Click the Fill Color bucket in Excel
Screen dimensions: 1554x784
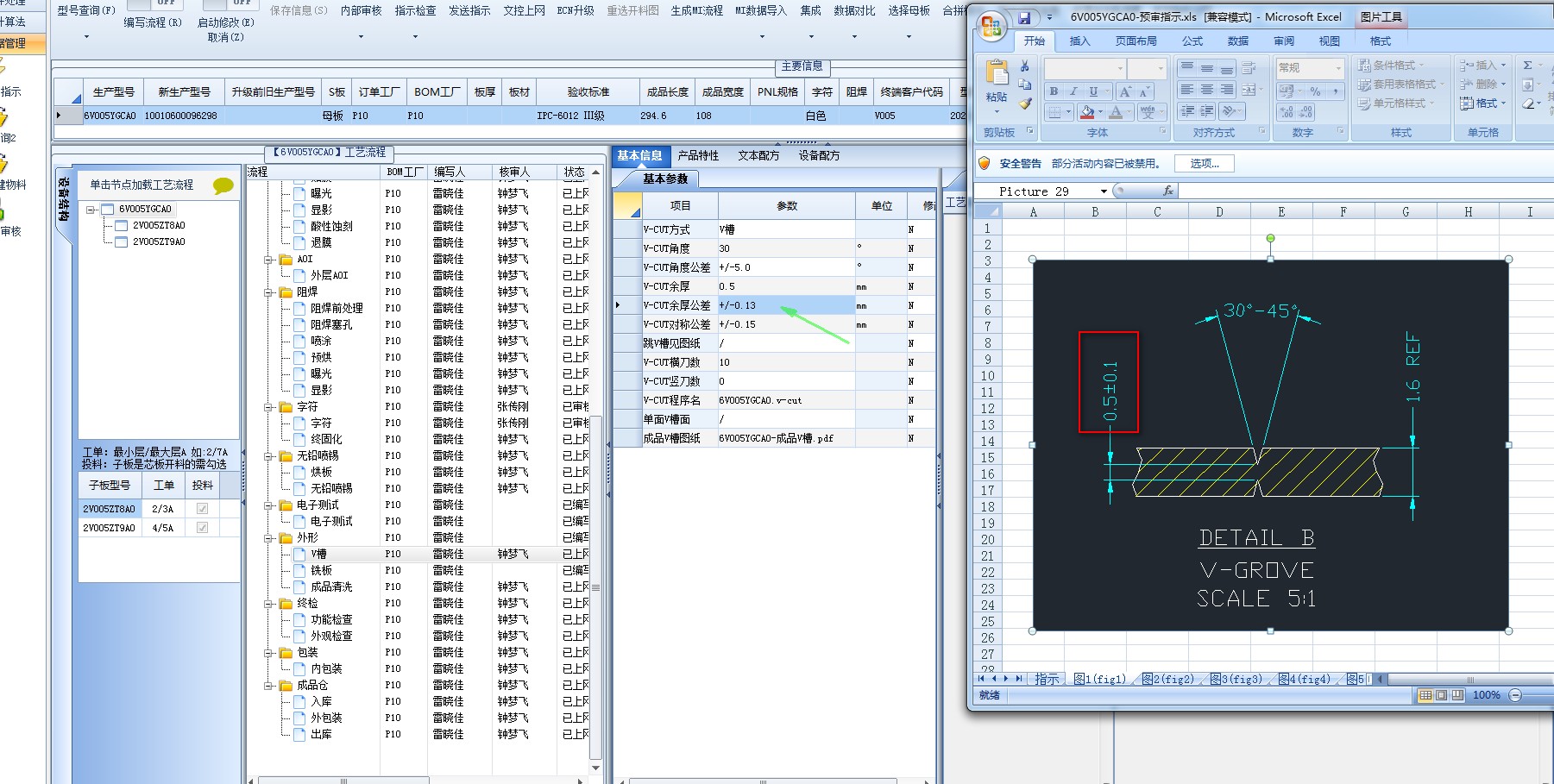[x=1087, y=112]
